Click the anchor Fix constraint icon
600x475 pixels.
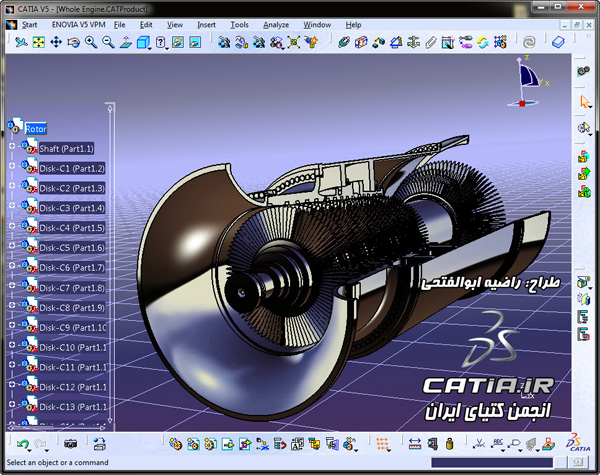(413, 42)
